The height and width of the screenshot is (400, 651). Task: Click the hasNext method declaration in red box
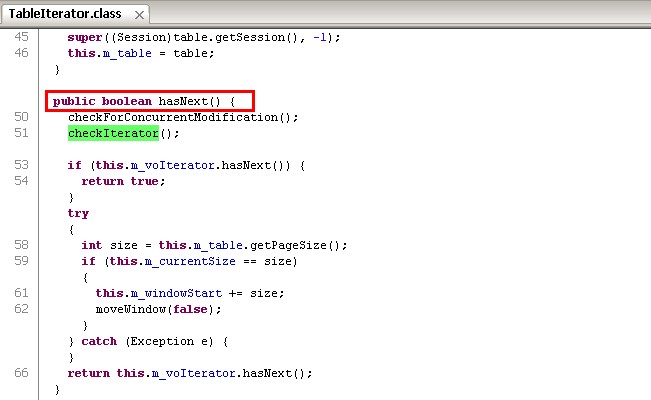pos(150,101)
